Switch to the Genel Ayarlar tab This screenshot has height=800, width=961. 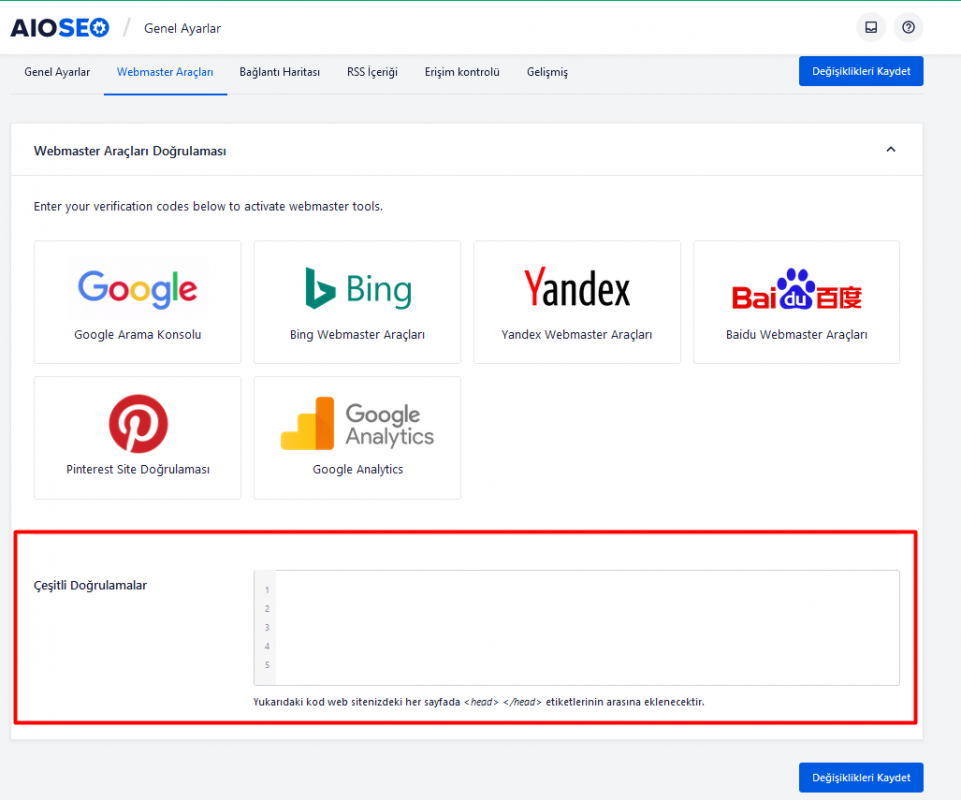tap(56, 72)
